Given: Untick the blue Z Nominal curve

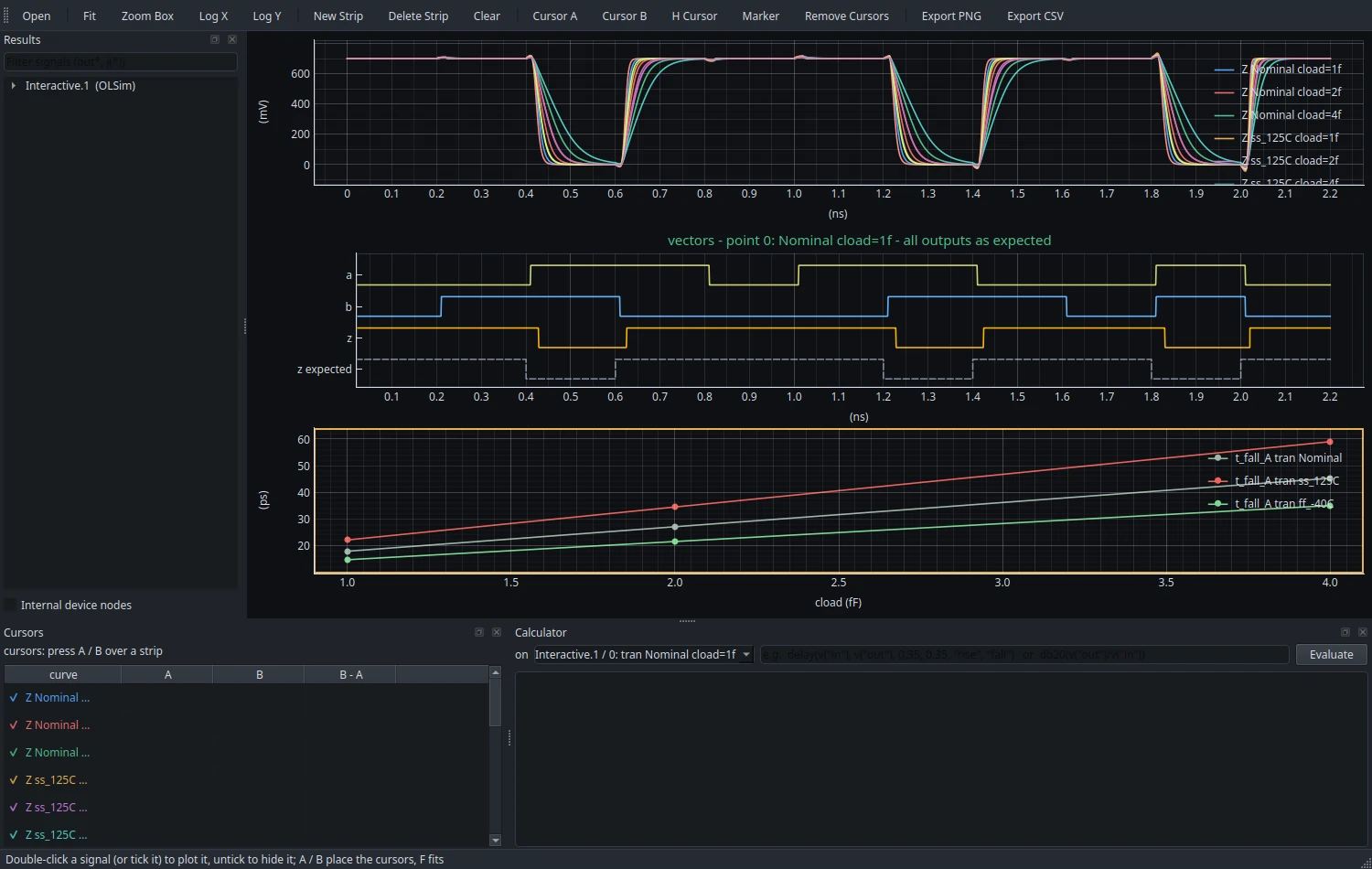Looking at the screenshot, I should (x=14, y=697).
